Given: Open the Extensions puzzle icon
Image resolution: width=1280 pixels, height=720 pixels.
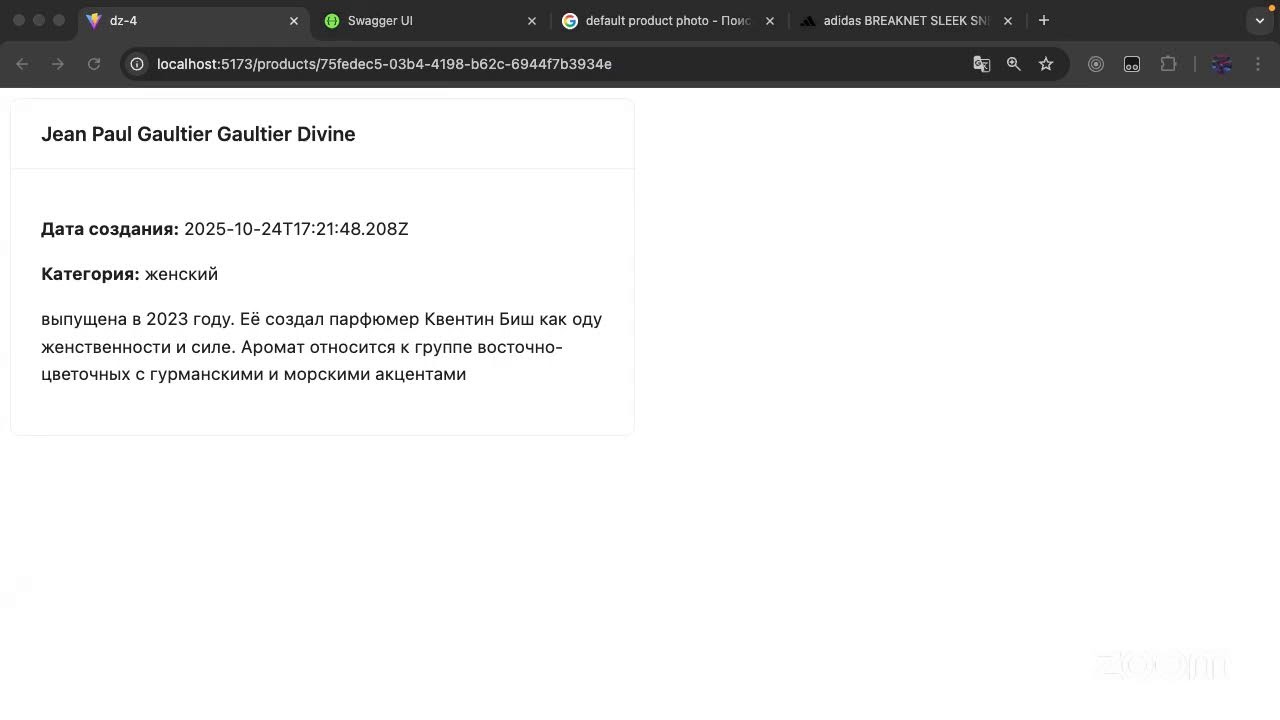Looking at the screenshot, I should coord(1168,64).
